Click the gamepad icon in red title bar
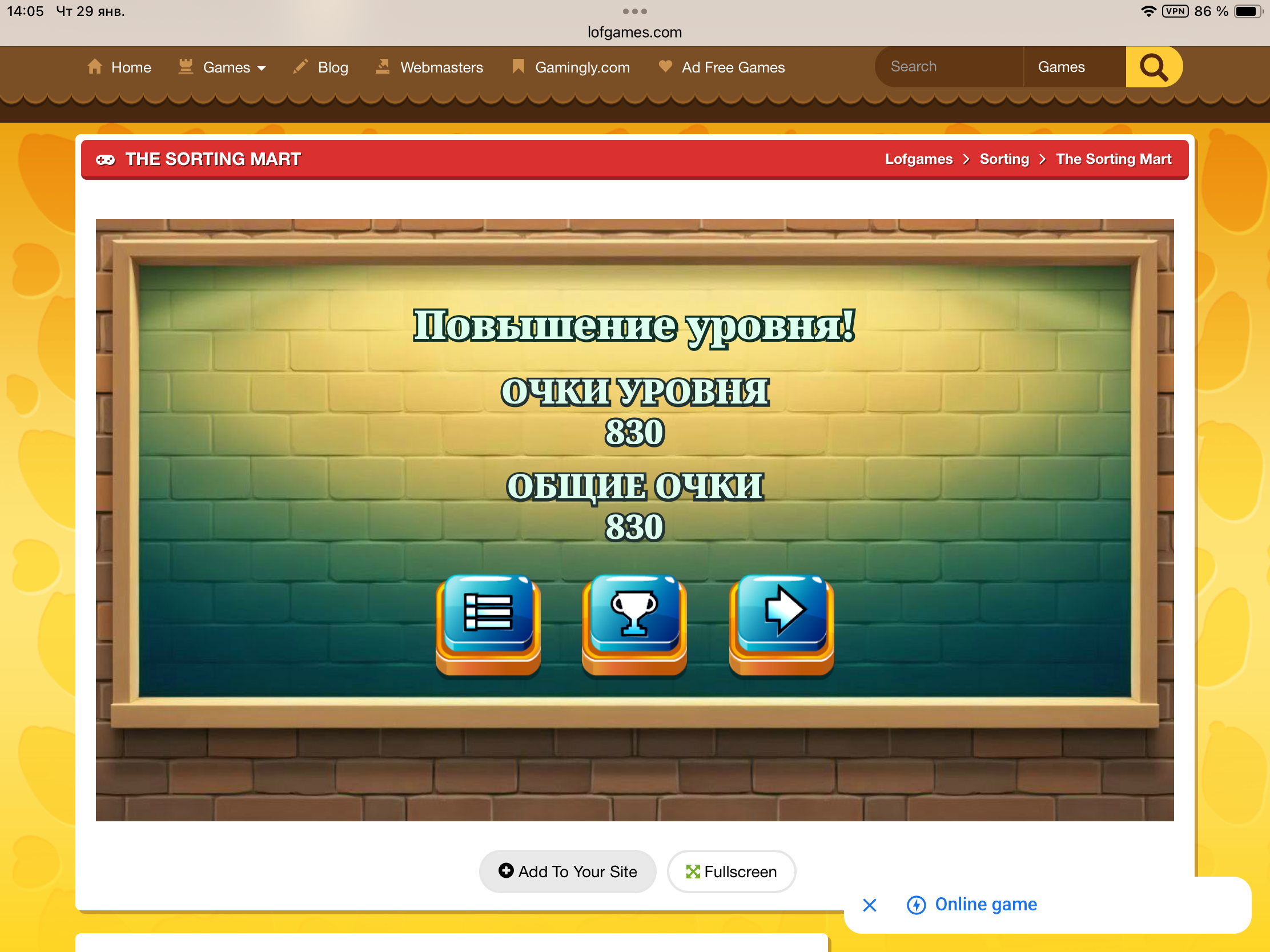The image size is (1270, 952). pos(106,160)
